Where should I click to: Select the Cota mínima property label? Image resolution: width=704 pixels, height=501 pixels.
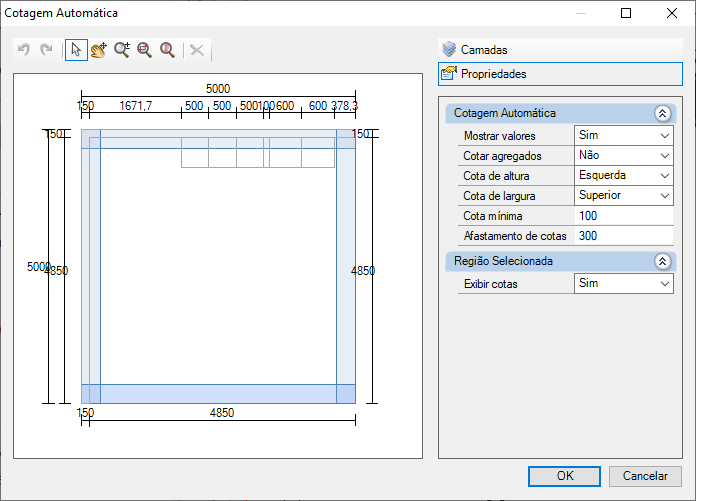click(493, 216)
